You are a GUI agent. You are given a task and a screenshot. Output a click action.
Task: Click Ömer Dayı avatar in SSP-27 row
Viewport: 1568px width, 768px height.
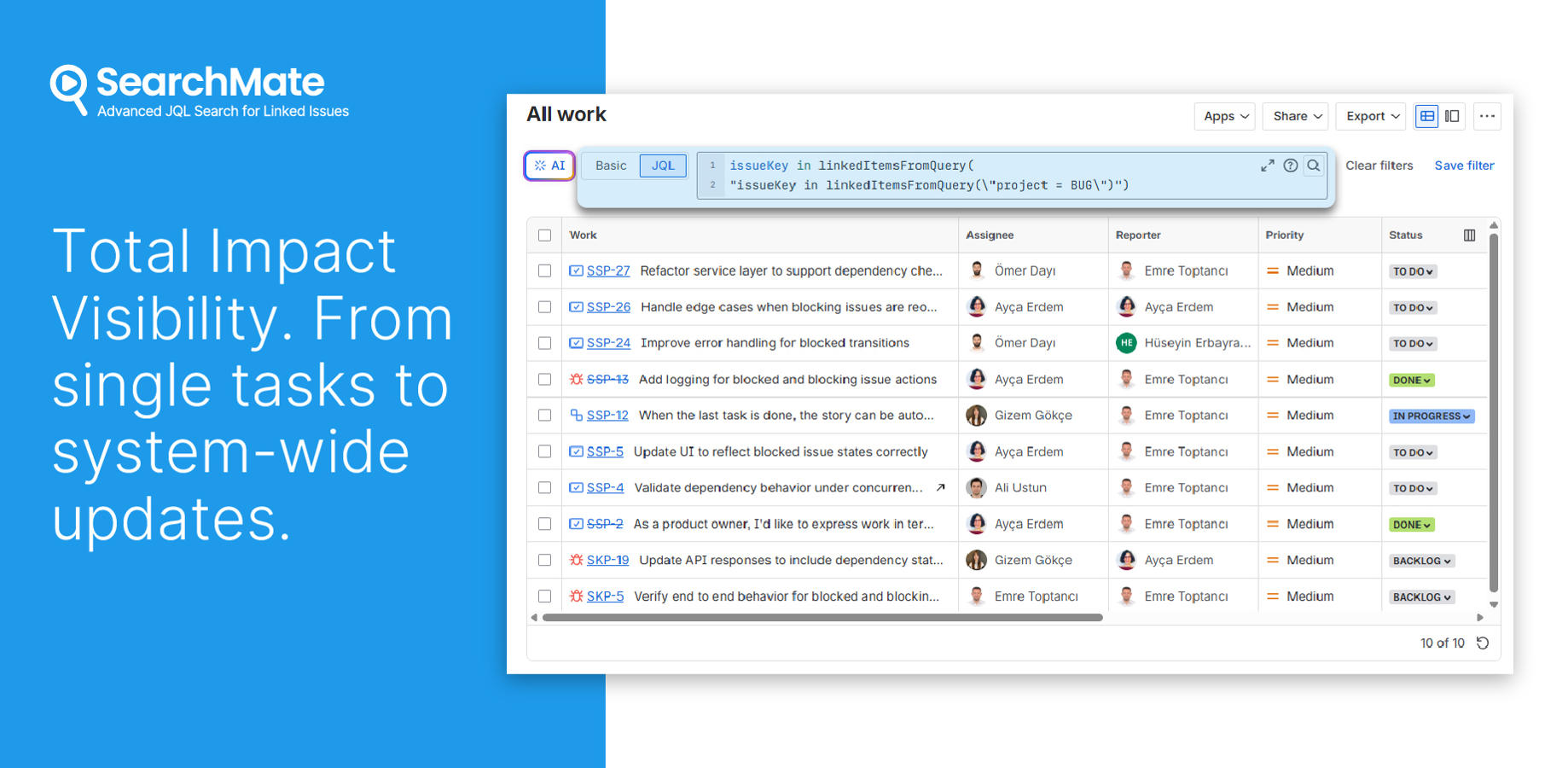[x=977, y=271]
